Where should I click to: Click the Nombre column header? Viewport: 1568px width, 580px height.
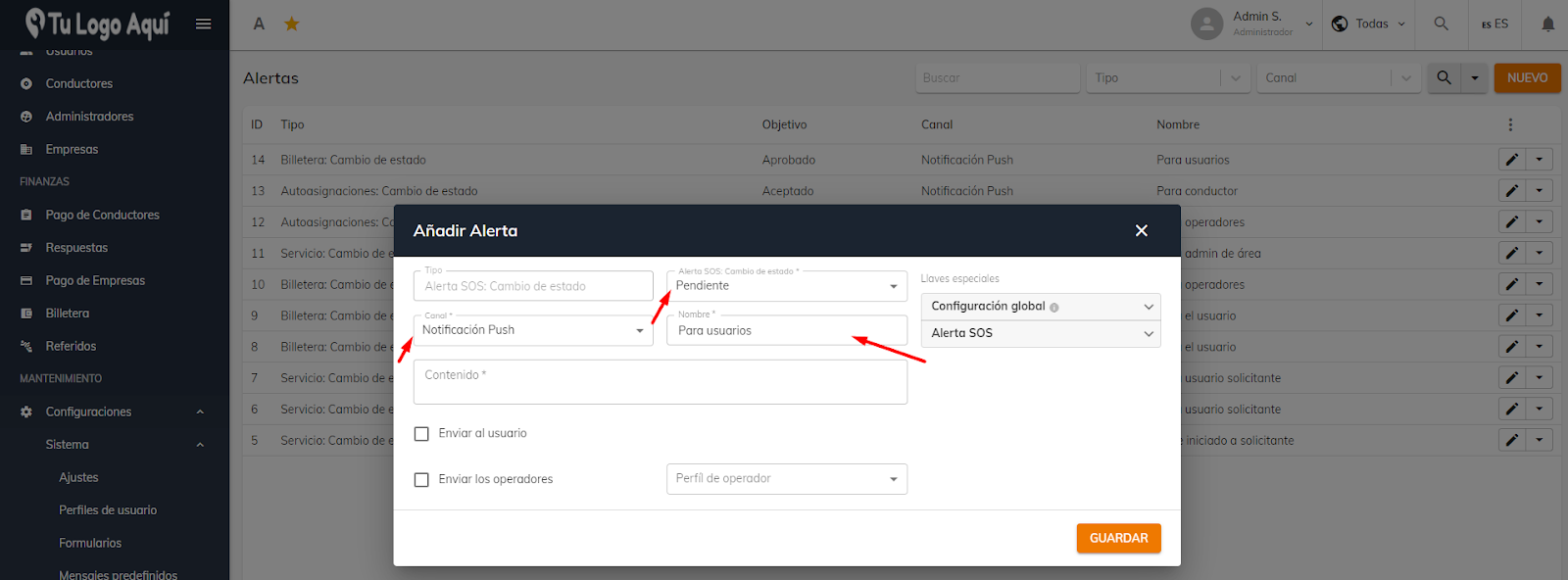1178,124
